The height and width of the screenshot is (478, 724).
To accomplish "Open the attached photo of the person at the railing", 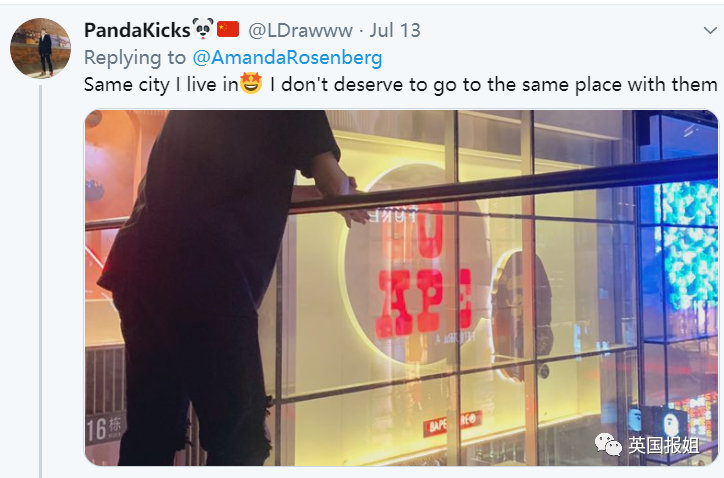I will [401, 288].
